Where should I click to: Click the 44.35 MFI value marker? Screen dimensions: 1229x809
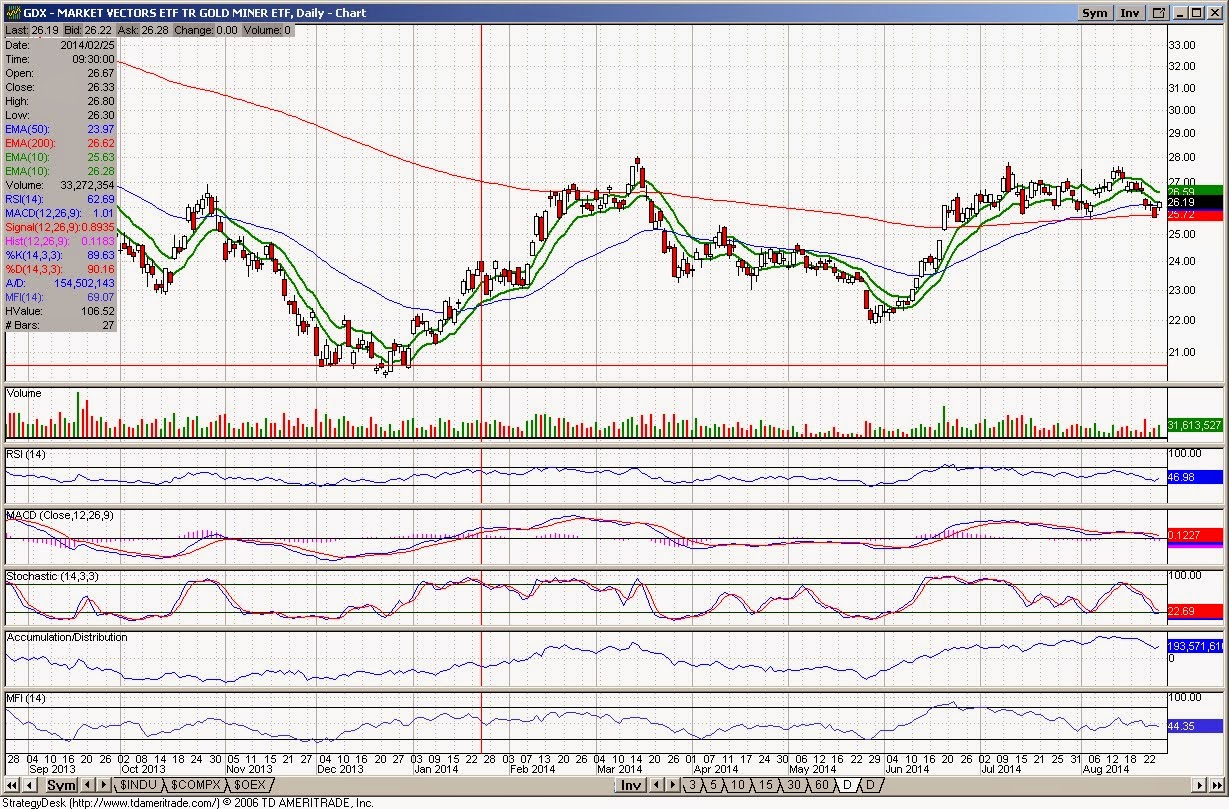pyautogui.click(x=1195, y=726)
